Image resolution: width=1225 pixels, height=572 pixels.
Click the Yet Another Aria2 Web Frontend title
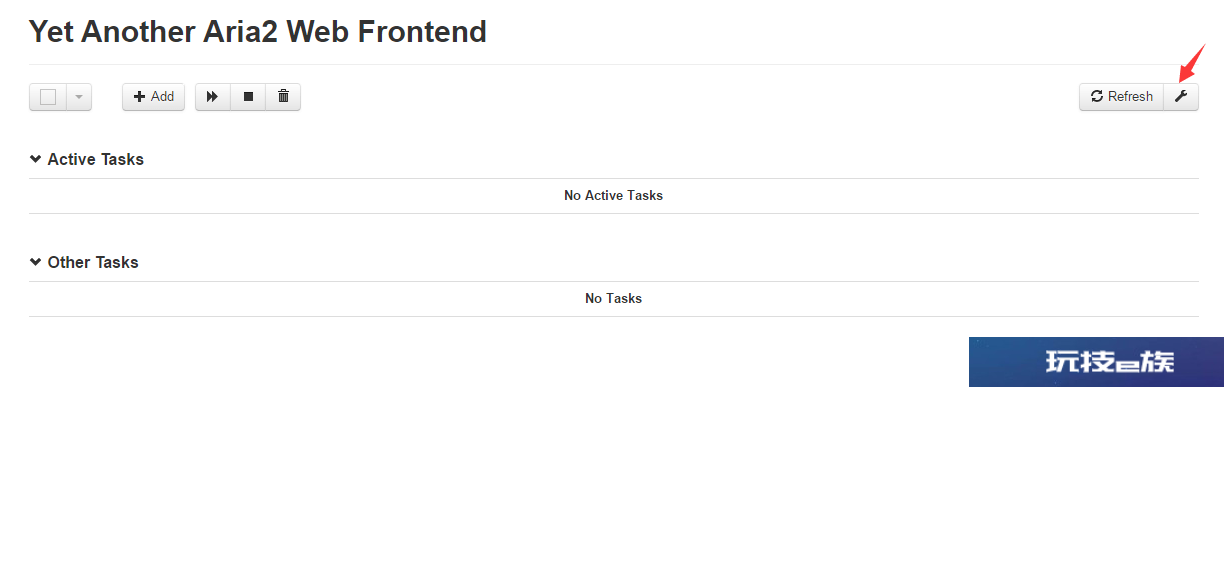coord(258,31)
